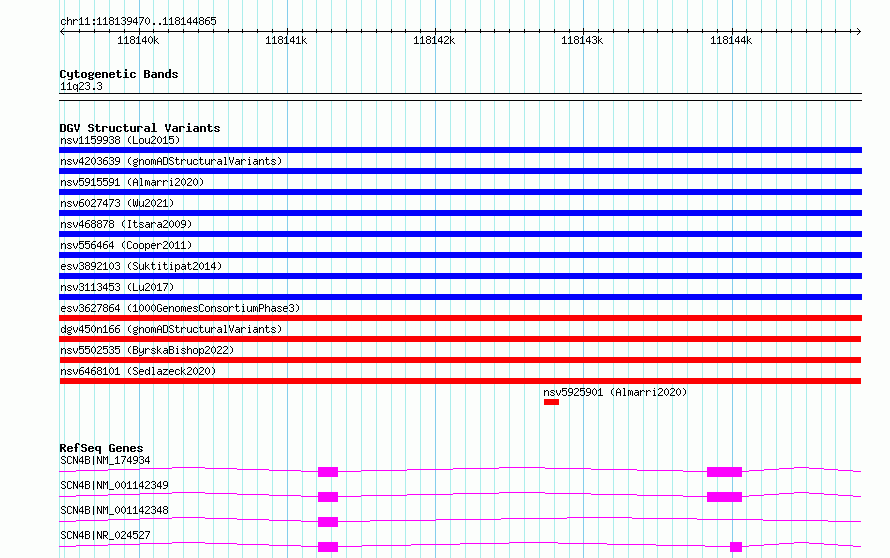Select the second exon of SCN4B|NM_001142349
890x558 pixels.
click(x=724, y=497)
